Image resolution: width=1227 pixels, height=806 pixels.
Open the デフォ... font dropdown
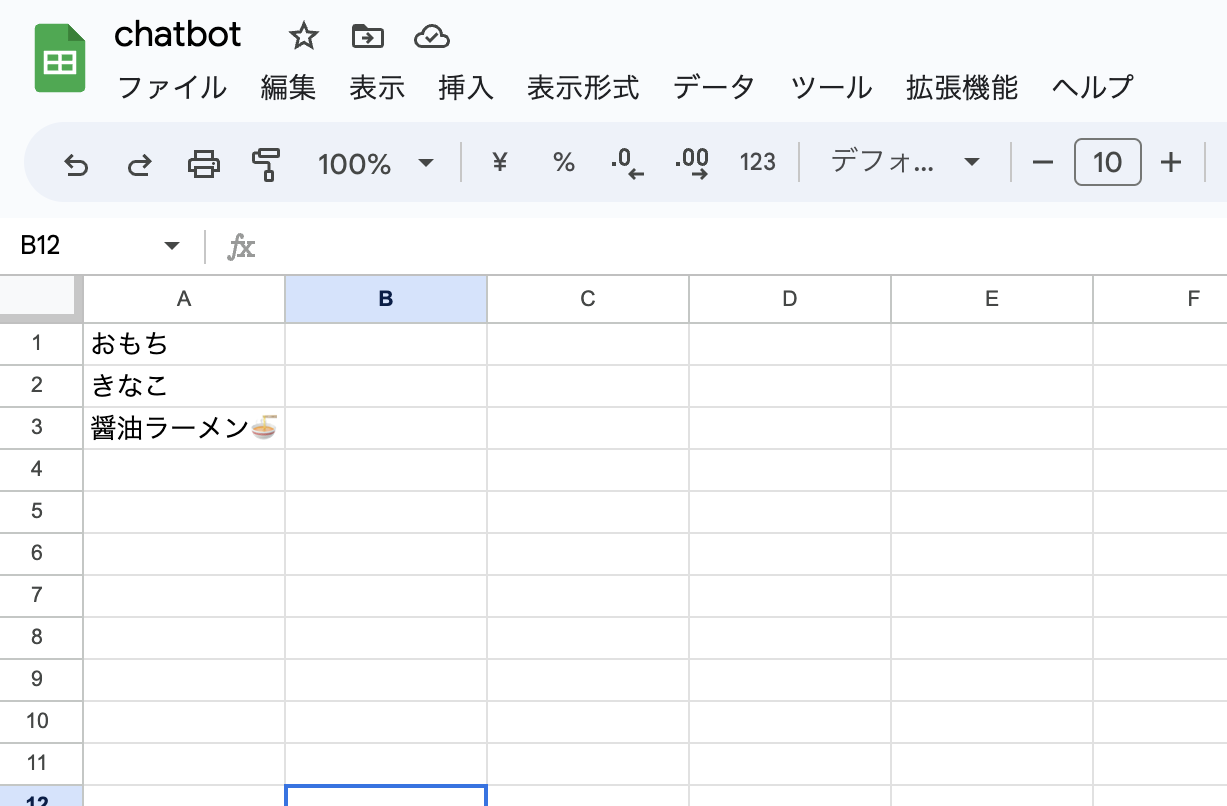(905, 162)
